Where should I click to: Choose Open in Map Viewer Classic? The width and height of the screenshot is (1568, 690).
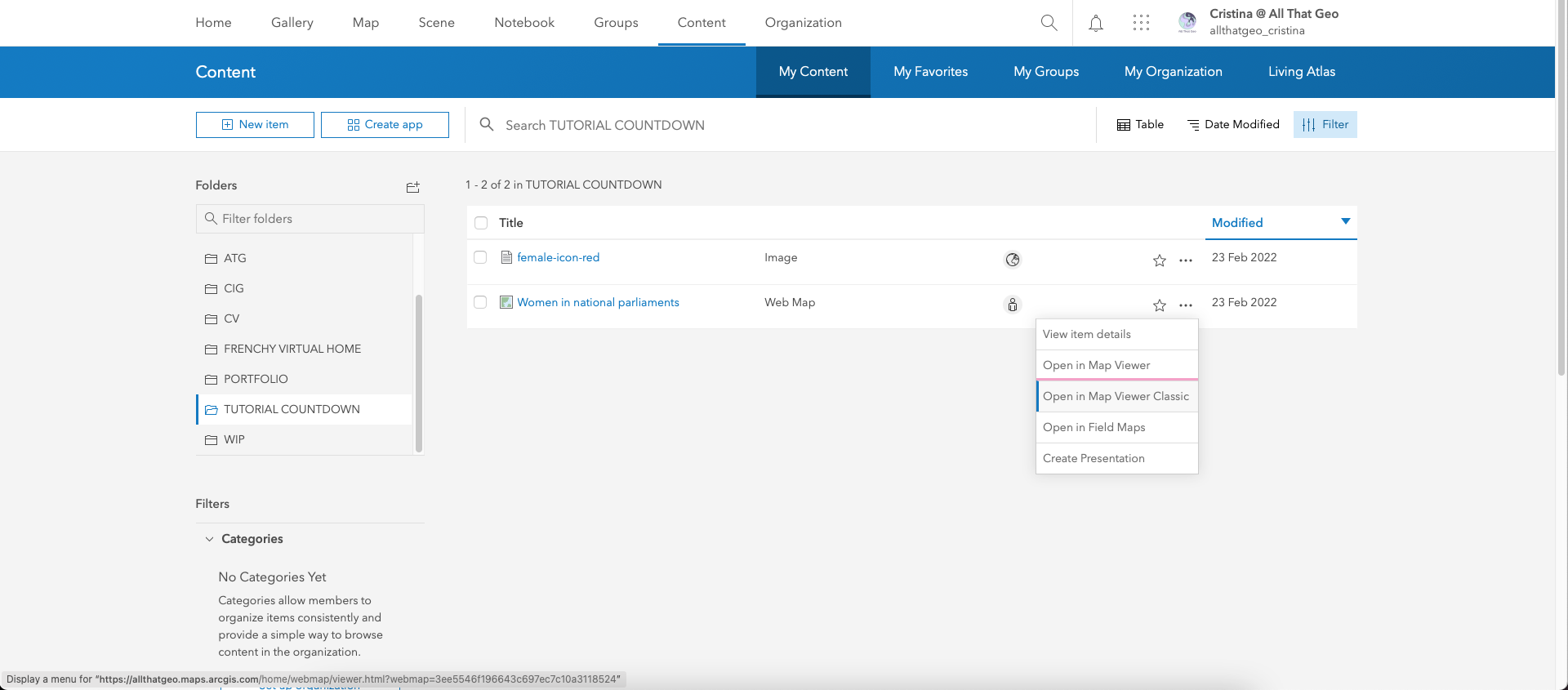(1116, 396)
